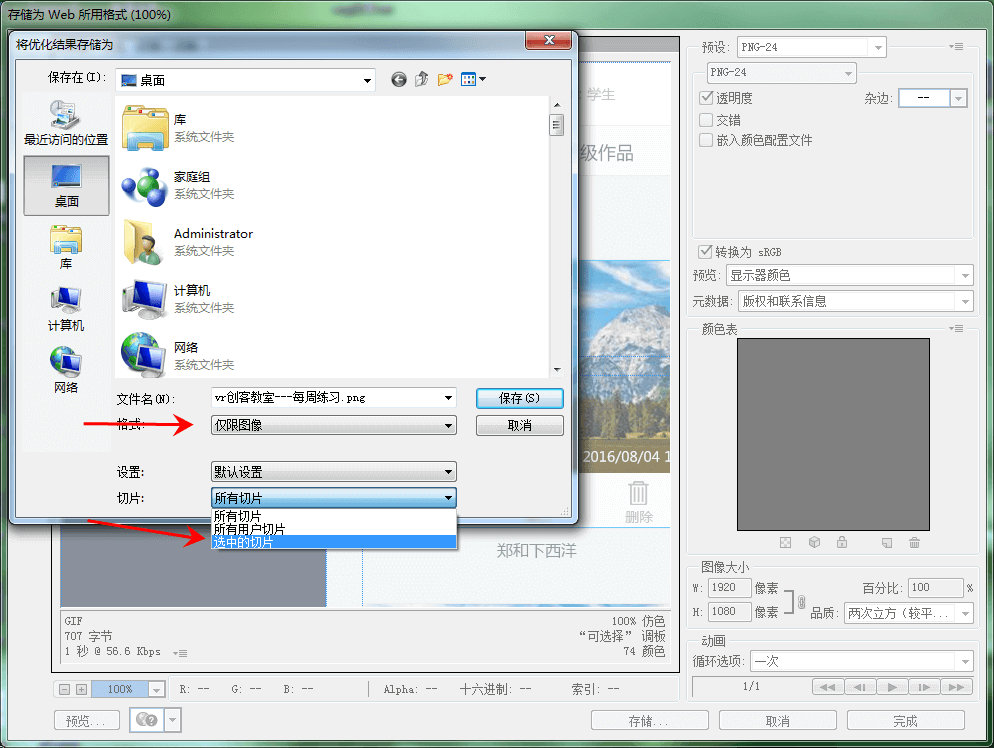Toggle the 透明度 transparency checkbox

coord(706,98)
